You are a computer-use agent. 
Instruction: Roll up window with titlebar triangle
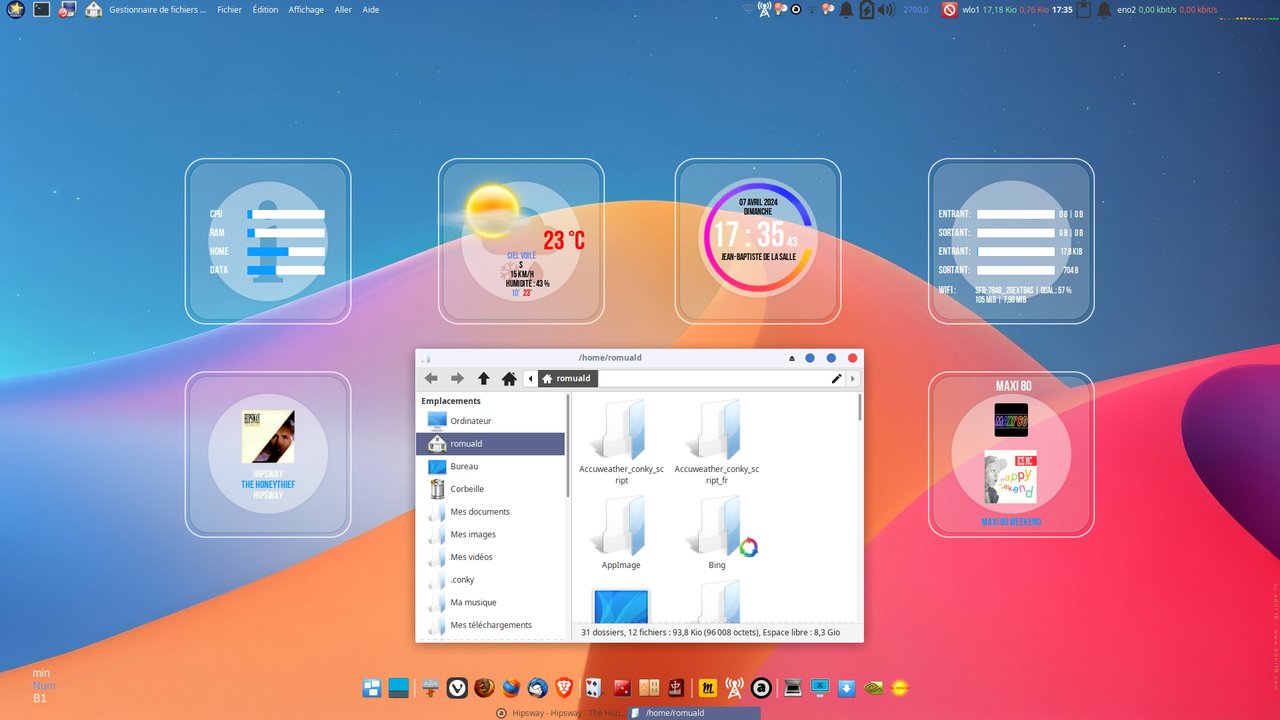(x=792, y=358)
